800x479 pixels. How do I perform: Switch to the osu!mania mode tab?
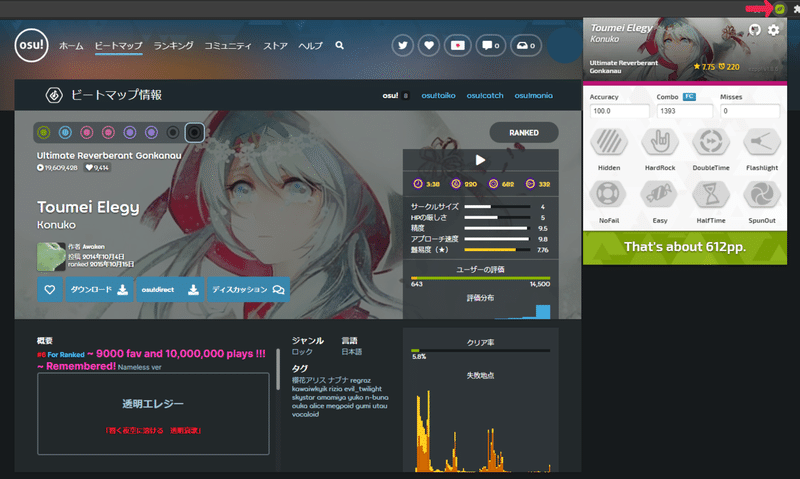point(533,95)
